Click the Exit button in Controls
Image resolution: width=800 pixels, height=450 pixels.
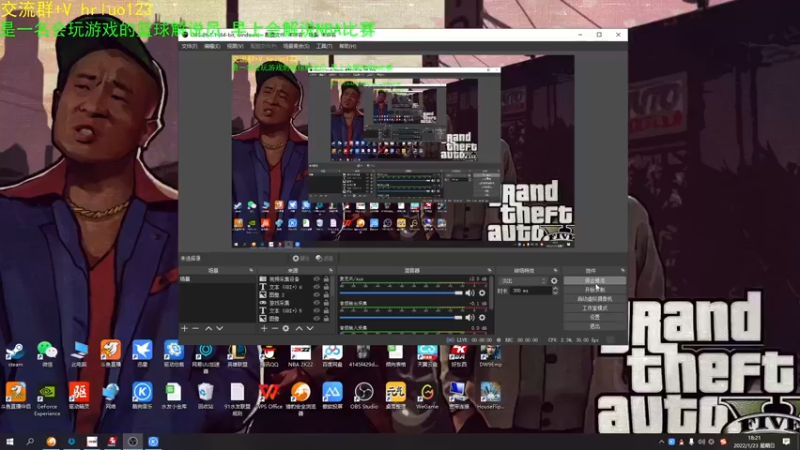coord(594,327)
